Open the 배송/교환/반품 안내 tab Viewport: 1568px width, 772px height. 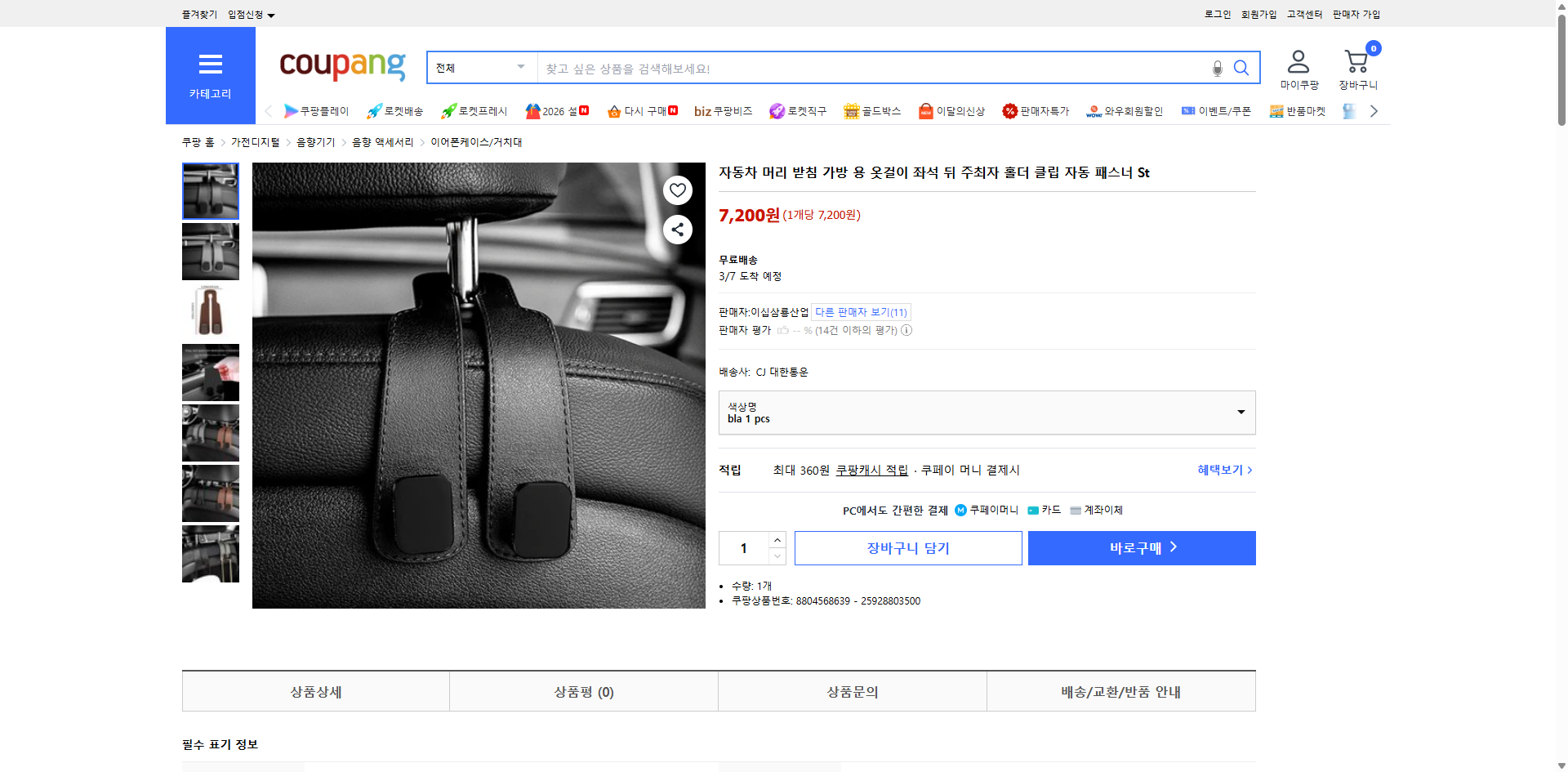(x=1120, y=691)
